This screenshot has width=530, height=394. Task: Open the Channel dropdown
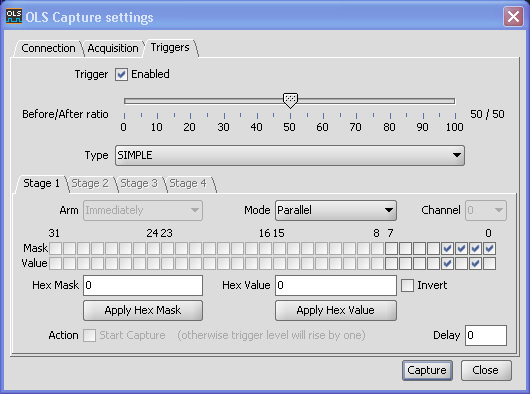[486, 210]
